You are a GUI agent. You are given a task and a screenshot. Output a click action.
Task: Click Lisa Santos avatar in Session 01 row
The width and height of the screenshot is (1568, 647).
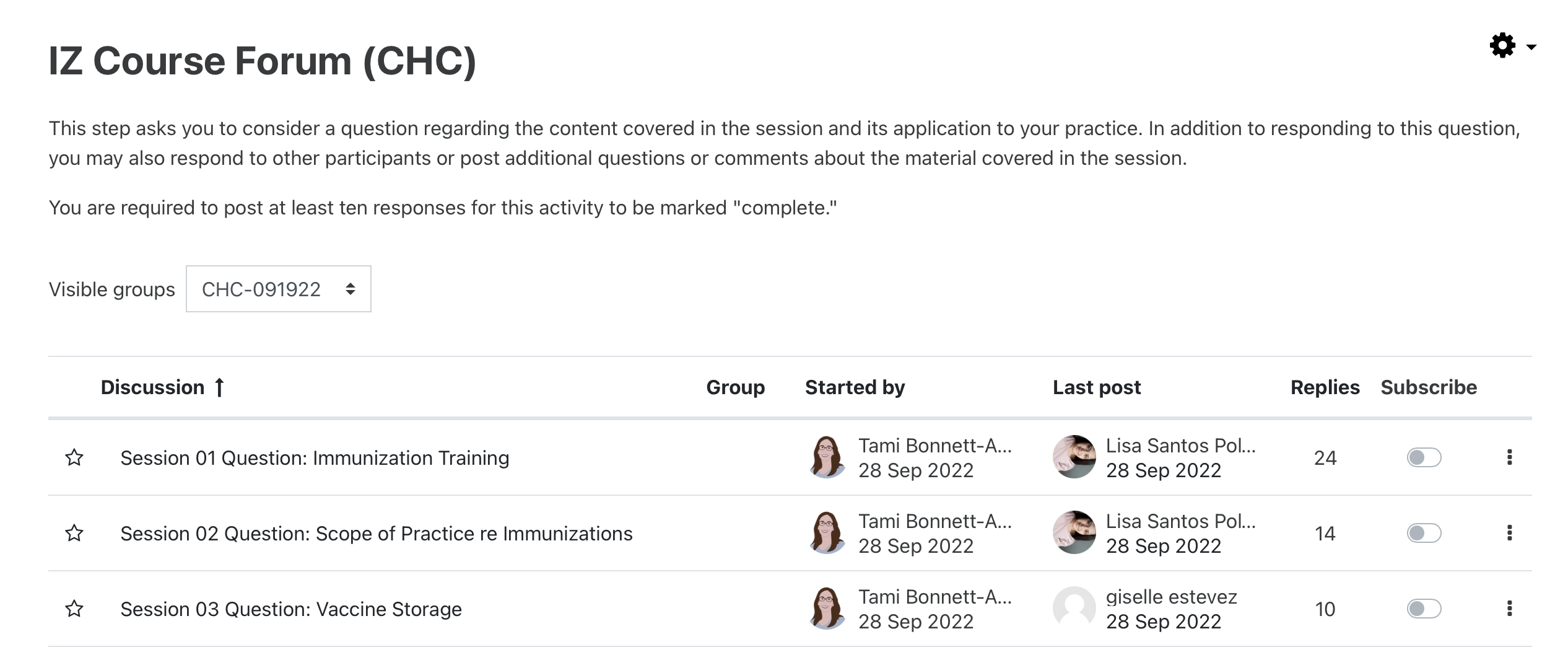pos(1074,457)
